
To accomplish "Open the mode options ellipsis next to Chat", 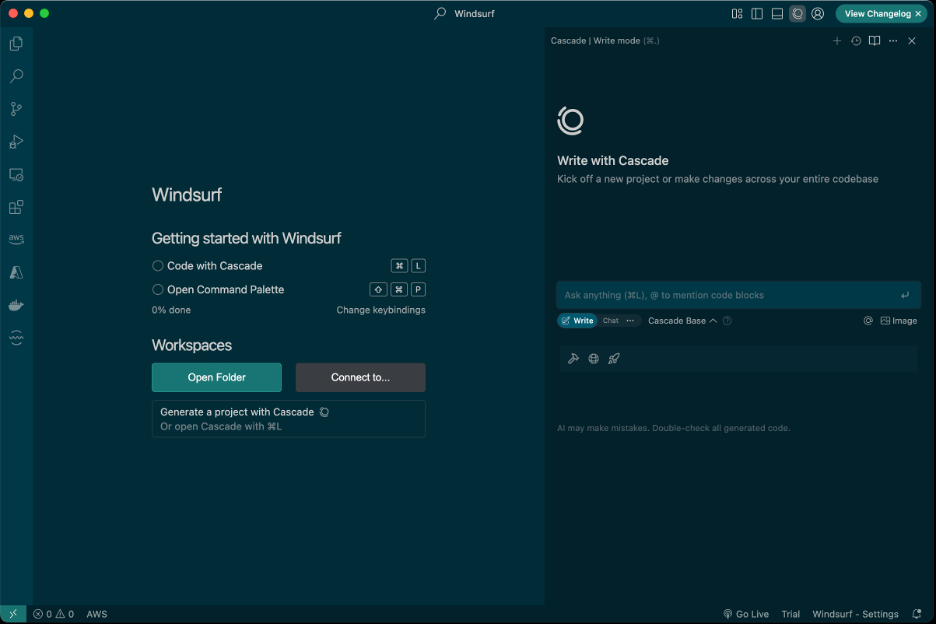I will pyautogui.click(x=630, y=321).
